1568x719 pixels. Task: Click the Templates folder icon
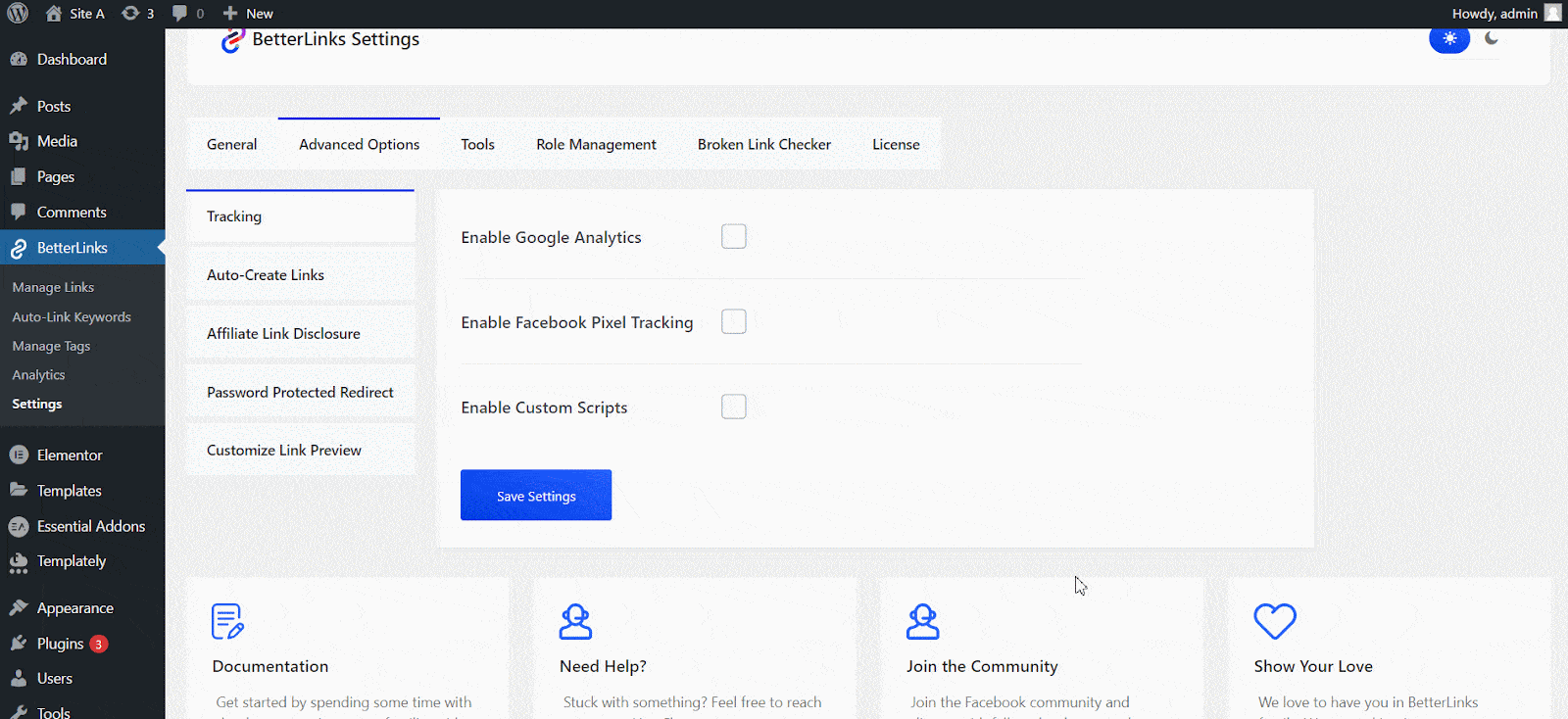[x=19, y=490]
